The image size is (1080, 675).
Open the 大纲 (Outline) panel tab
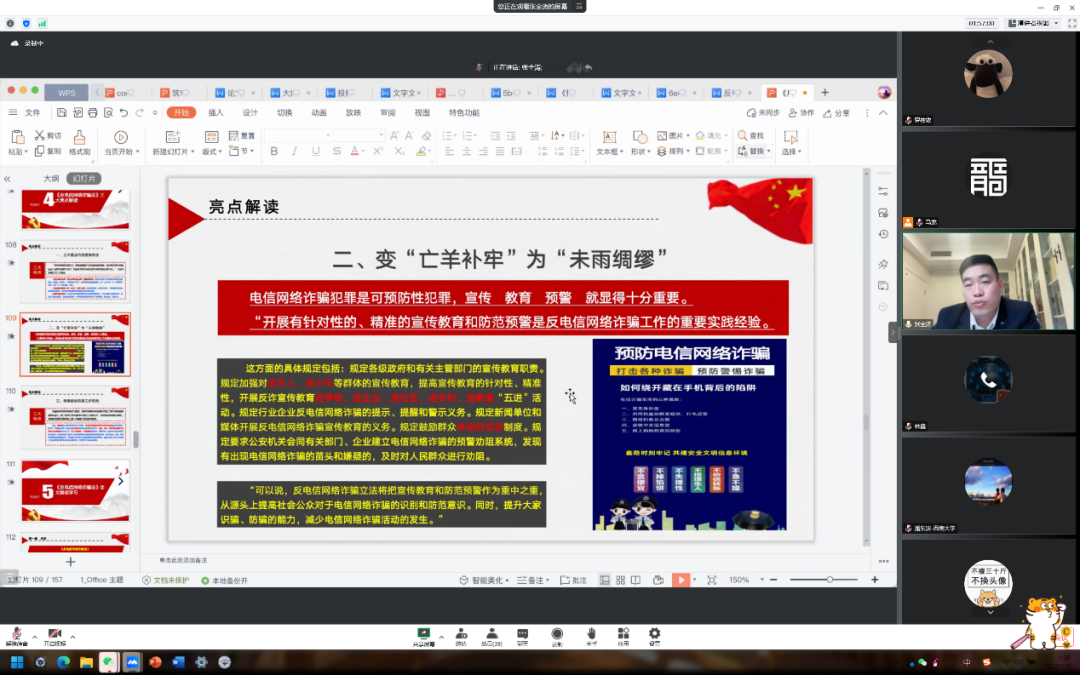(x=51, y=178)
